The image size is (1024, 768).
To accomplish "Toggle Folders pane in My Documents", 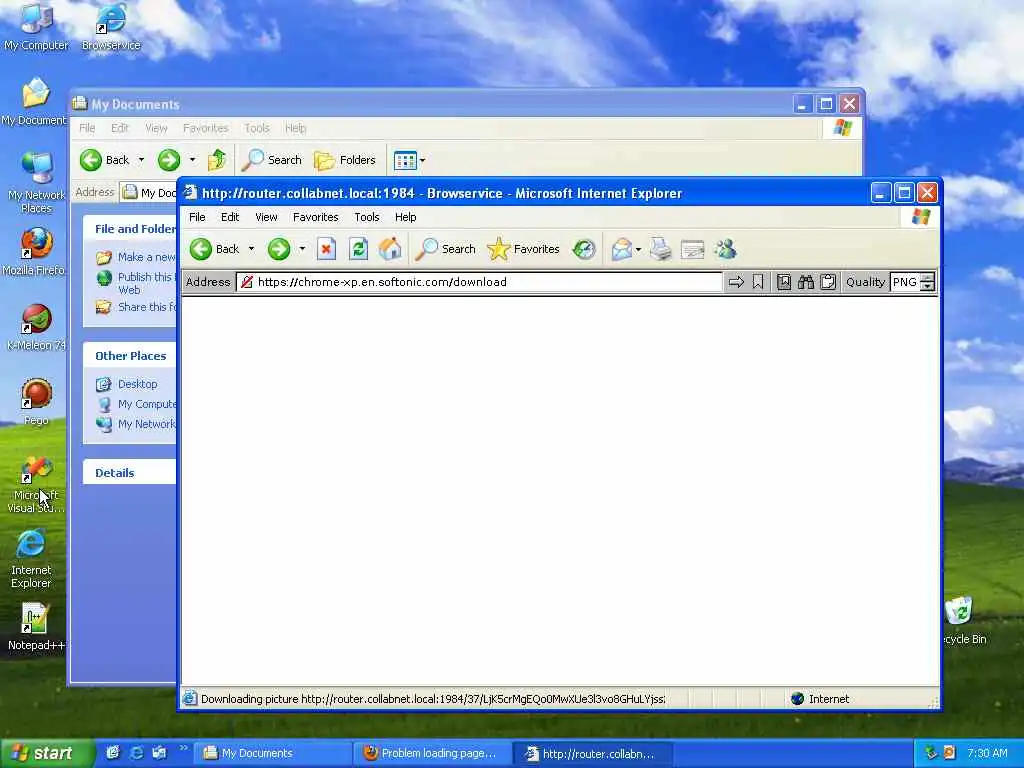I will pyautogui.click(x=345, y=160).
